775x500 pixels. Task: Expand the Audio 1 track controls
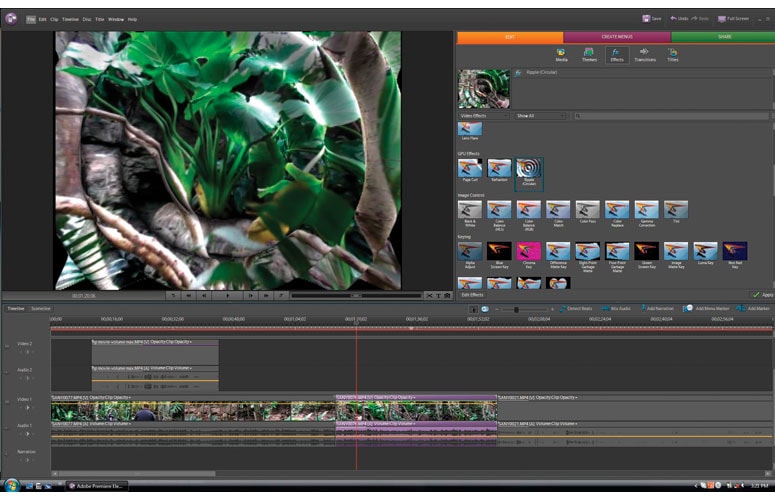[27, 434]
